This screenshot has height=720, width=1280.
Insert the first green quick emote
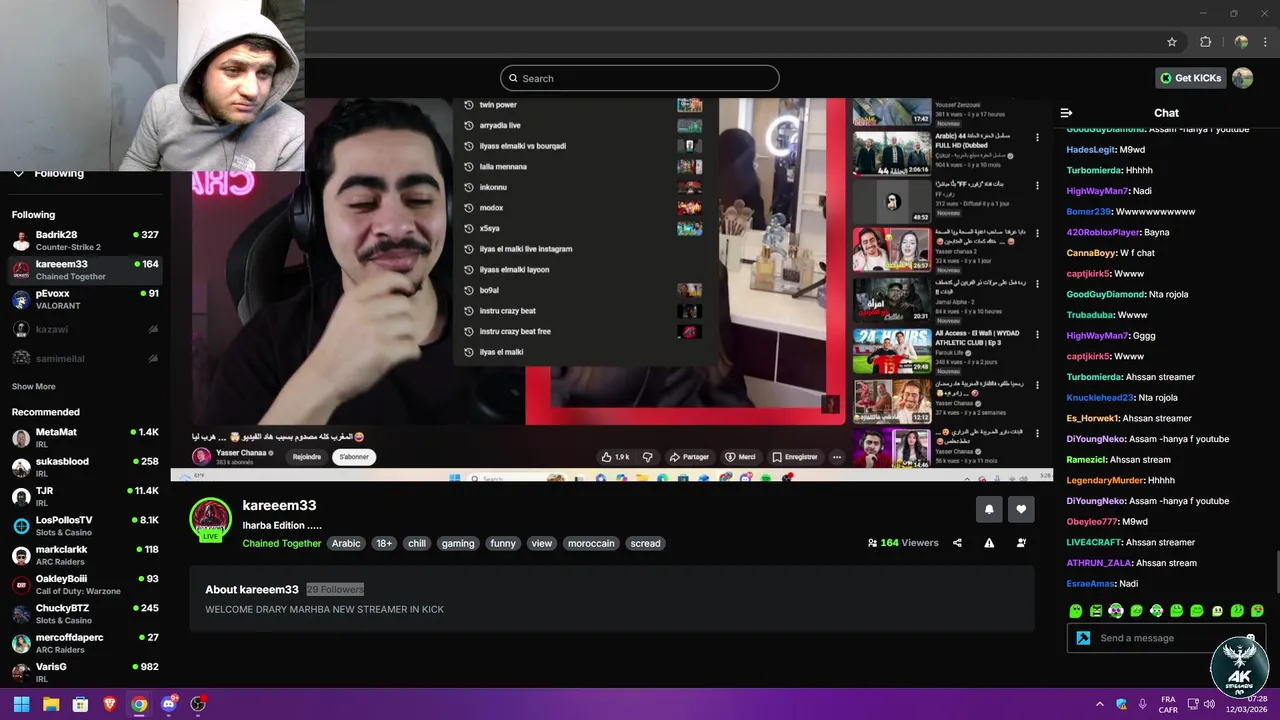point(1076,610)
